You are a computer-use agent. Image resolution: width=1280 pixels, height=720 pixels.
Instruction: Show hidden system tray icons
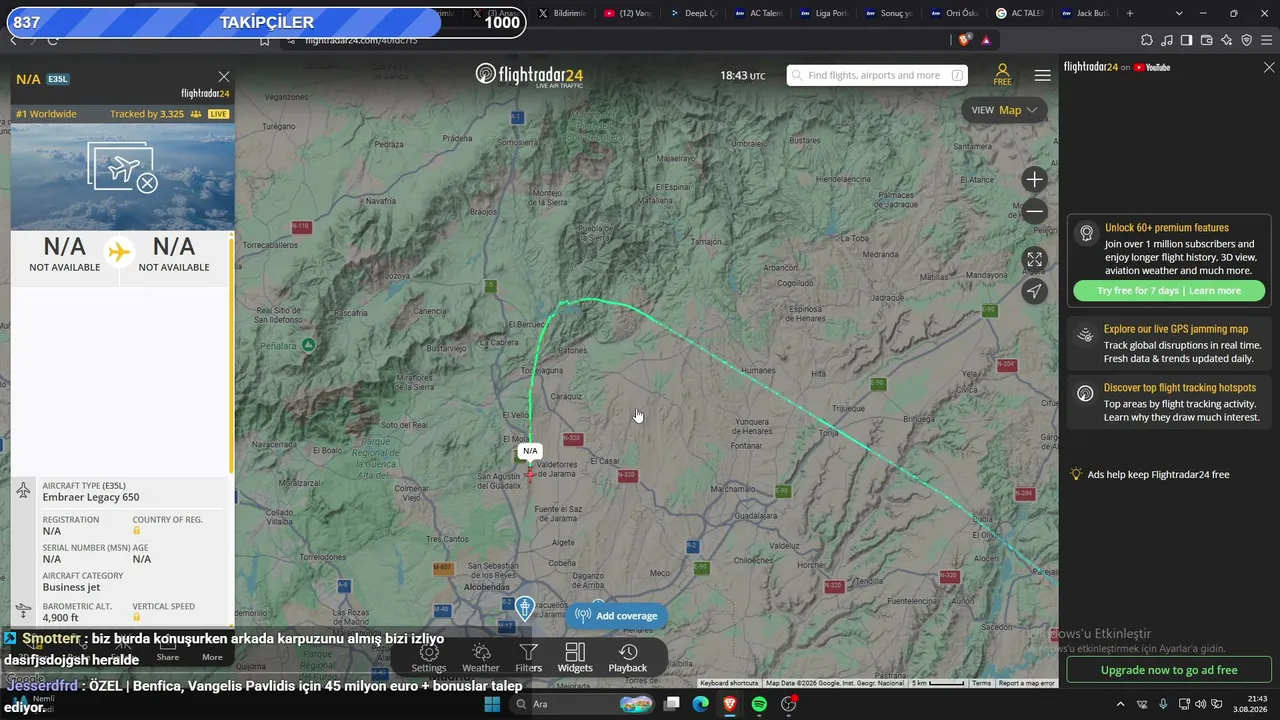coord(1120,704)
